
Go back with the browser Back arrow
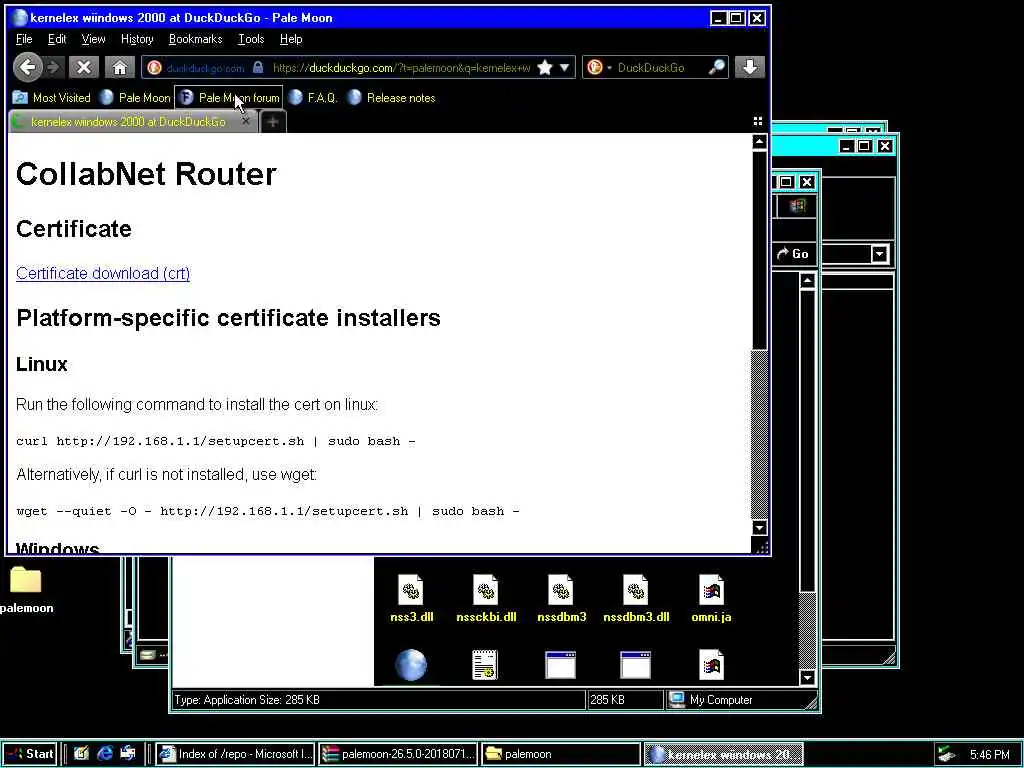point(27,67)
